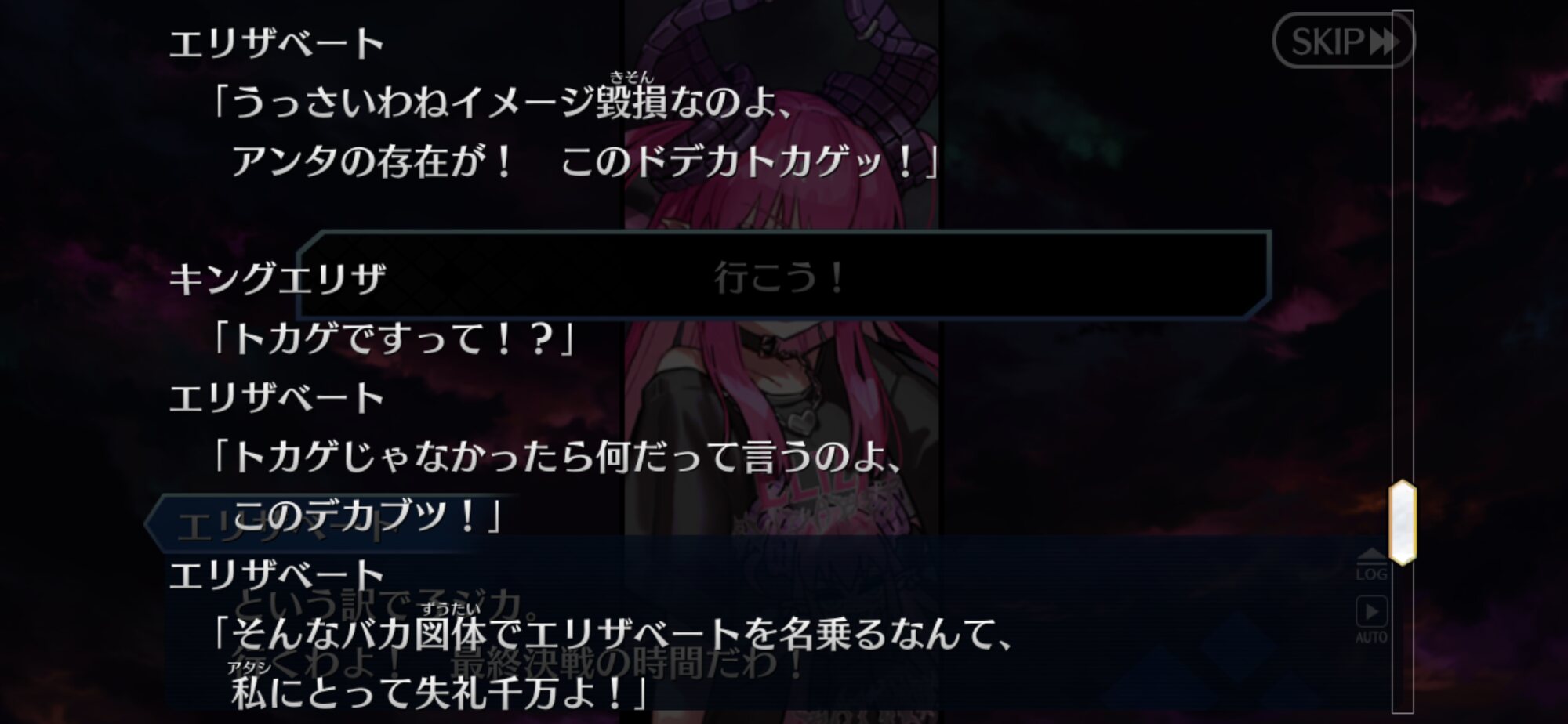
Task: Select the line 私にとって失礼千万よ！
Action: [437, 693]
